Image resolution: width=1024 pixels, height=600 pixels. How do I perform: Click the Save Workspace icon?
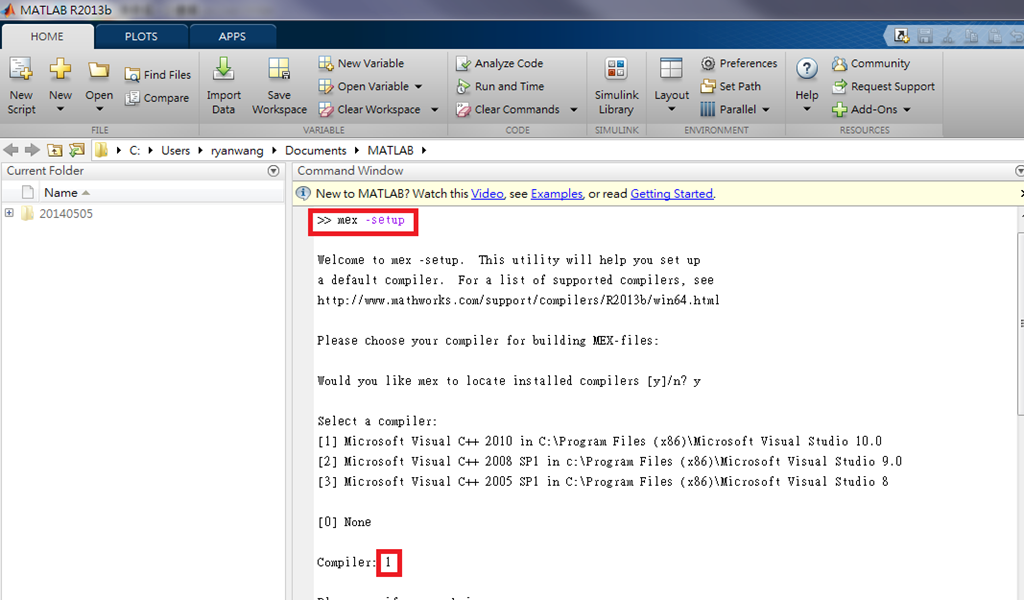click(279, 69)
